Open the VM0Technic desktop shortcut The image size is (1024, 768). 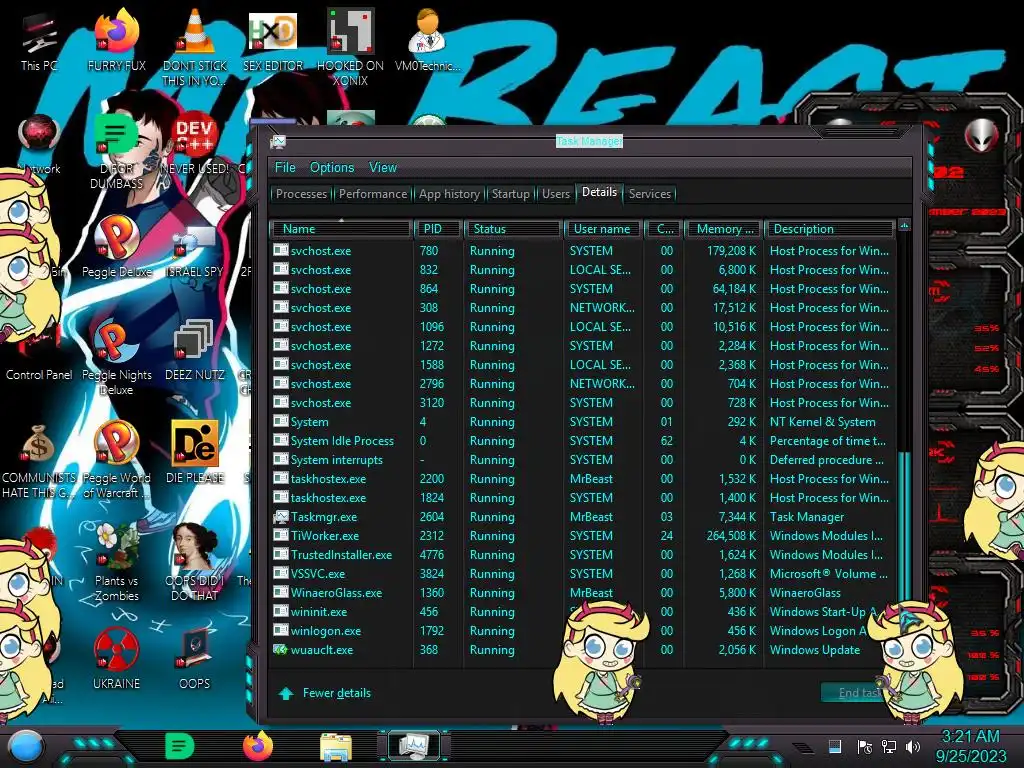coord(428,40)
